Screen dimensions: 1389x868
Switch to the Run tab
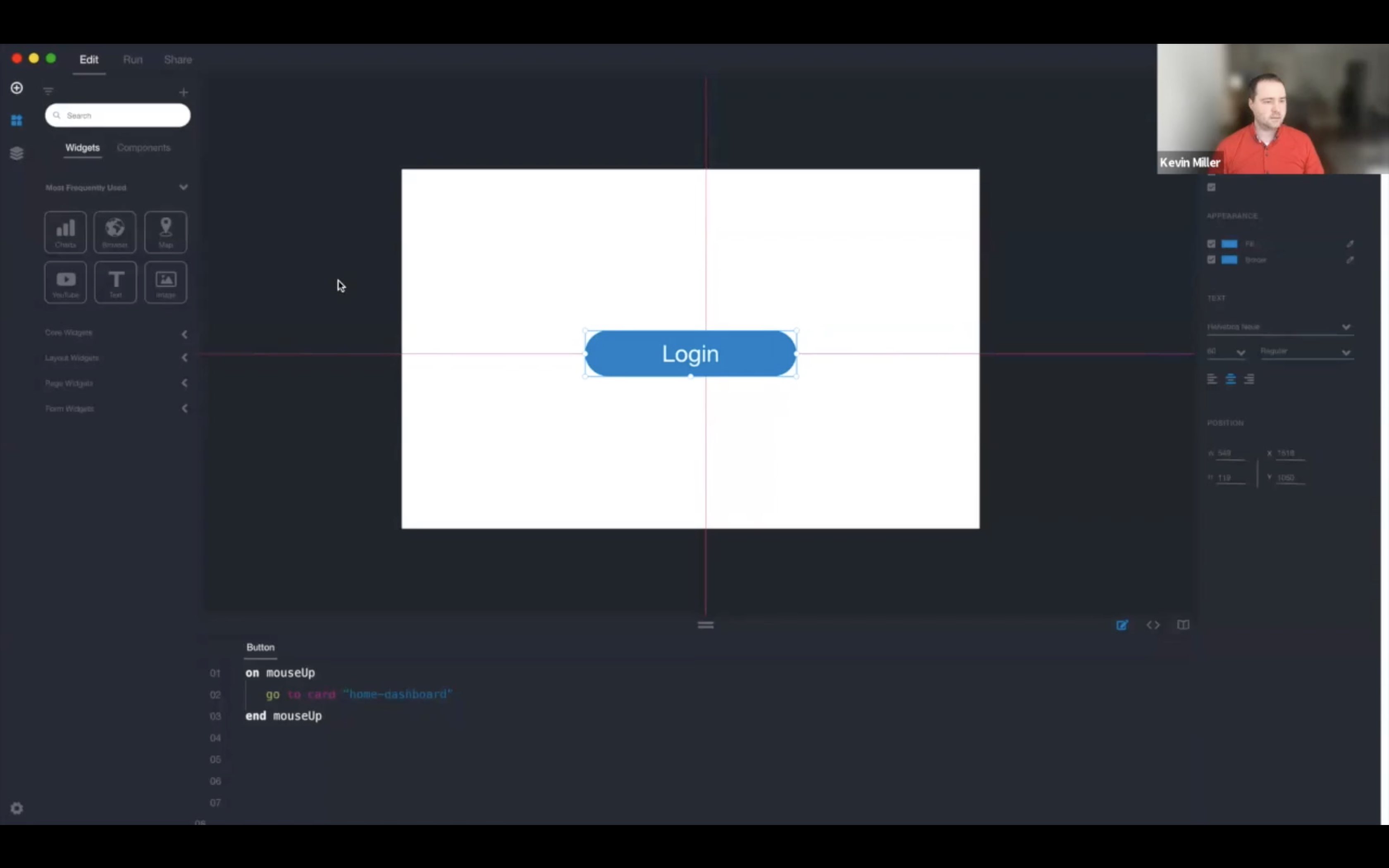[x=133, y=60]
